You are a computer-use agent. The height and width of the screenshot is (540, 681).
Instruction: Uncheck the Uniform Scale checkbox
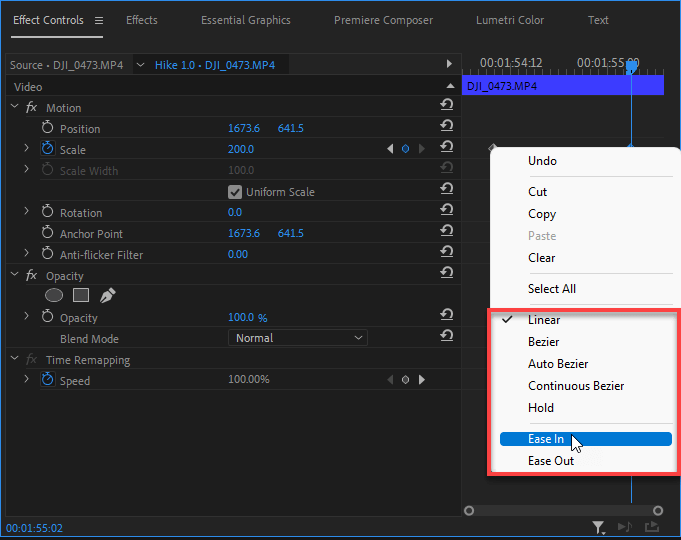(235, 192)
